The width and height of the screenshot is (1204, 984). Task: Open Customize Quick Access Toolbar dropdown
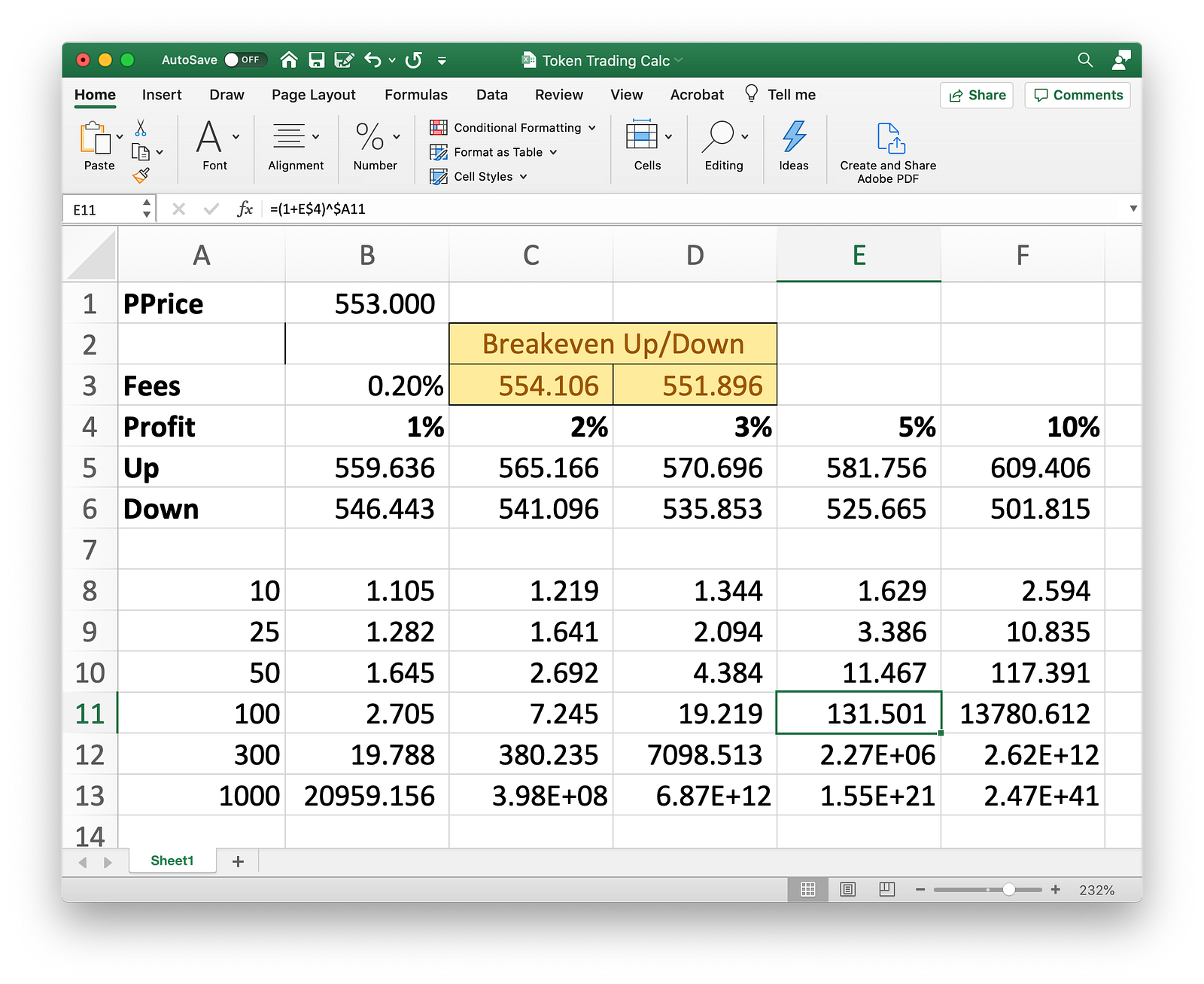(442, 60)
